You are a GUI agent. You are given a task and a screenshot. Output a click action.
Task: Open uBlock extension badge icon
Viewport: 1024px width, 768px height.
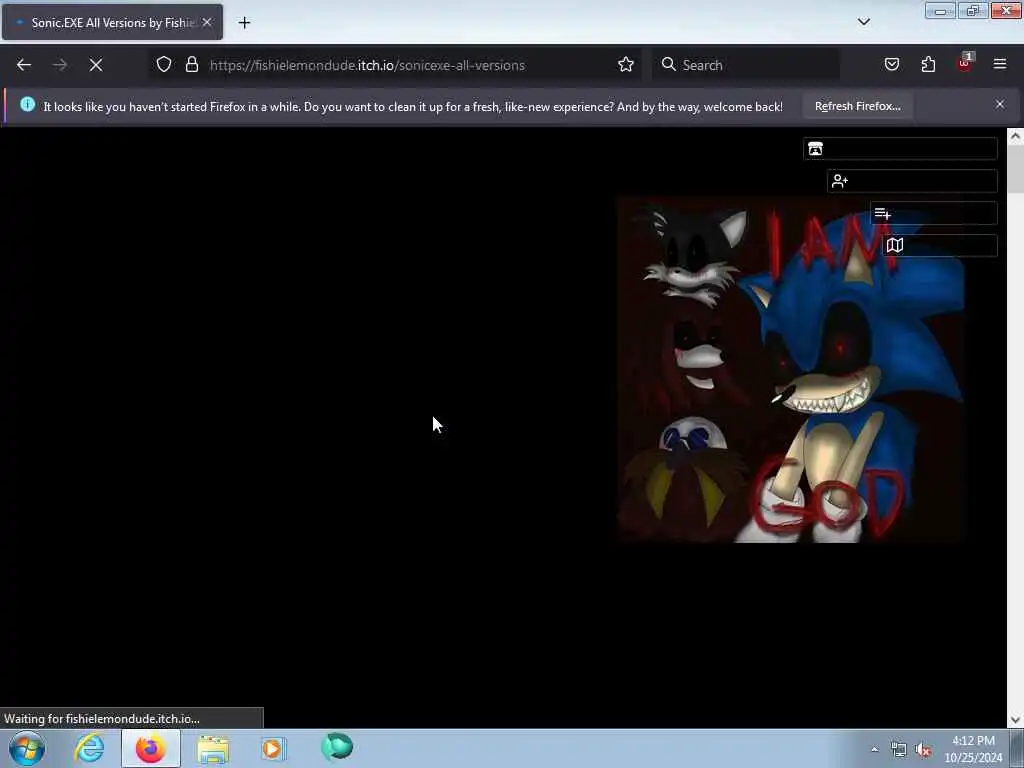tap(965, 63)
